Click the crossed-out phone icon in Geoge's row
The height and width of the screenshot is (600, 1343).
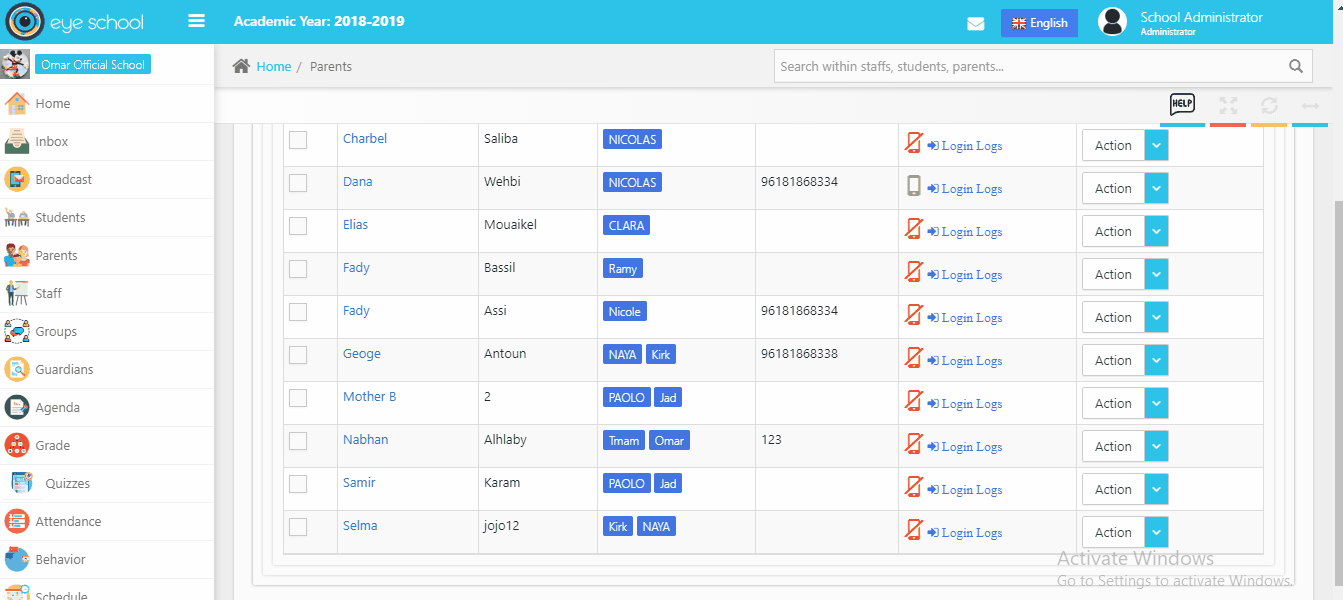pyautogui.click(x=913, y=358)
